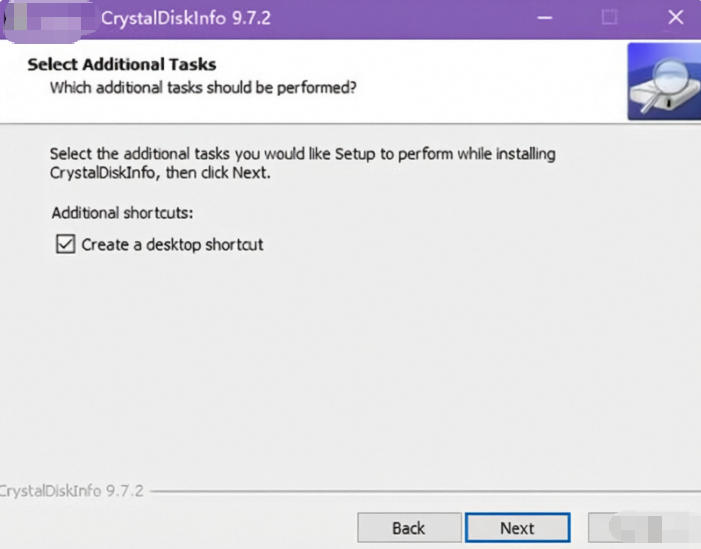Click the blurred app icon in title bar
The height and width of the screenshot is (549, 701).
[47, 20]
